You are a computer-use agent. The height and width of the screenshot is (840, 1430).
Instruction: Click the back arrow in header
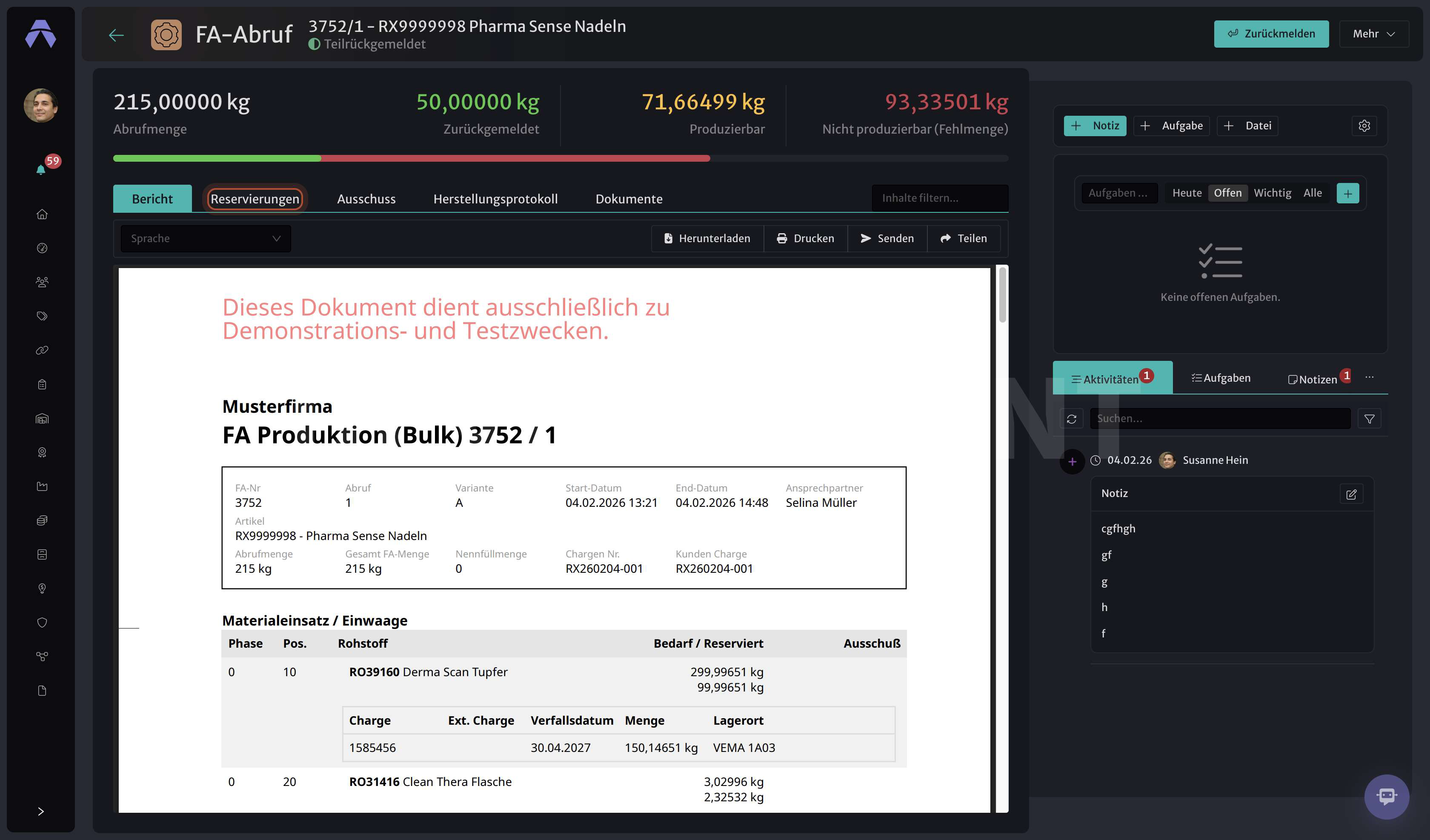[116, 34]
